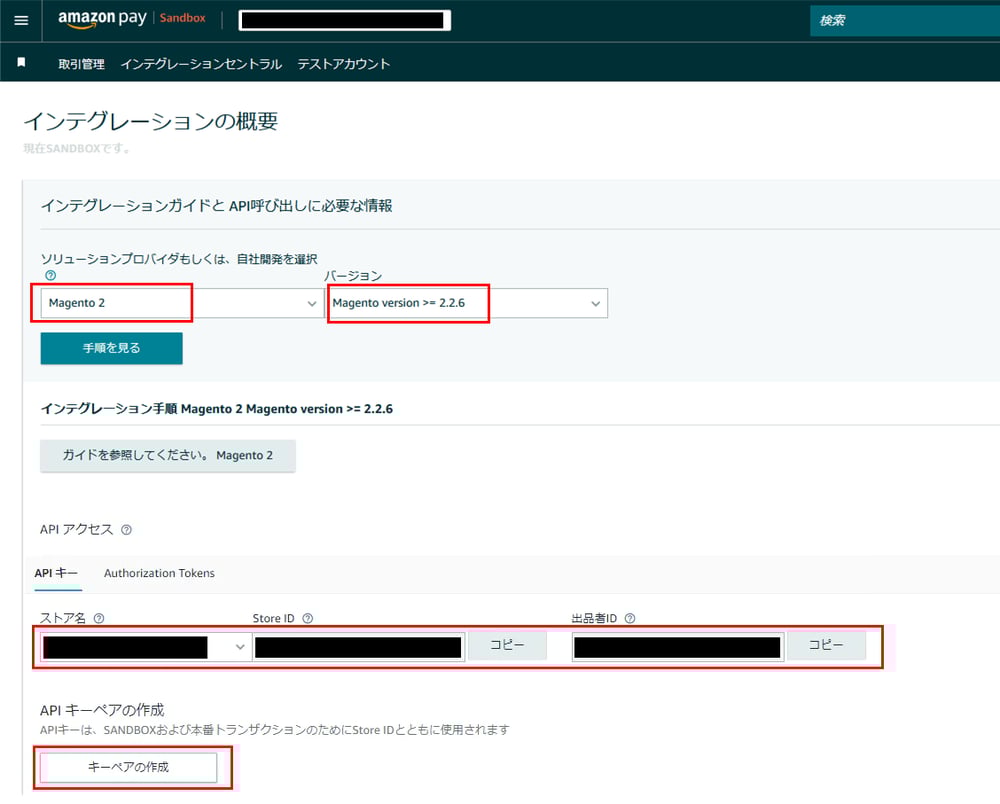Click the 手順を見る button

(x=112, y=348)
